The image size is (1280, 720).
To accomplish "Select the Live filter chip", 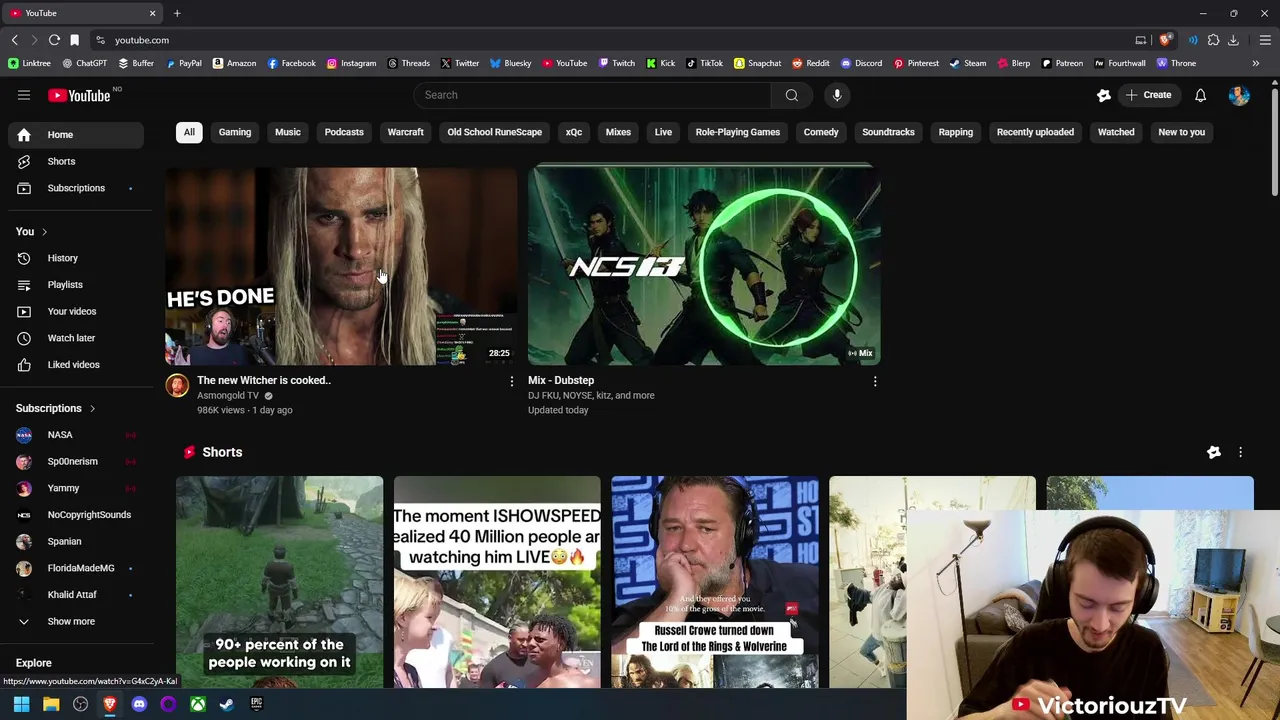I will [663, 132].
